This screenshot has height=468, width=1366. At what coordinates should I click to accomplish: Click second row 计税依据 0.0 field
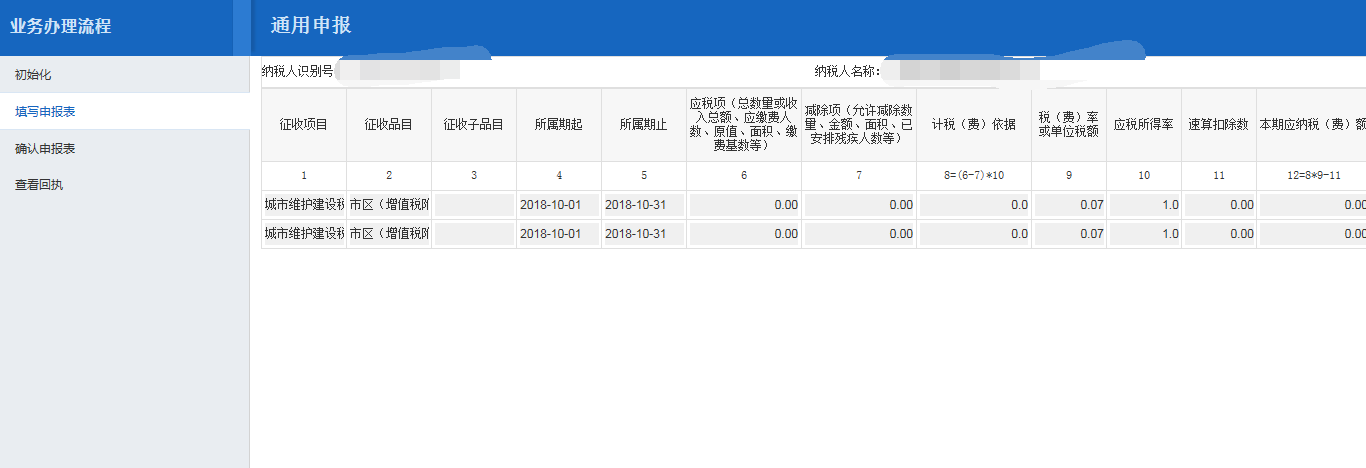(x=974, y=234)
